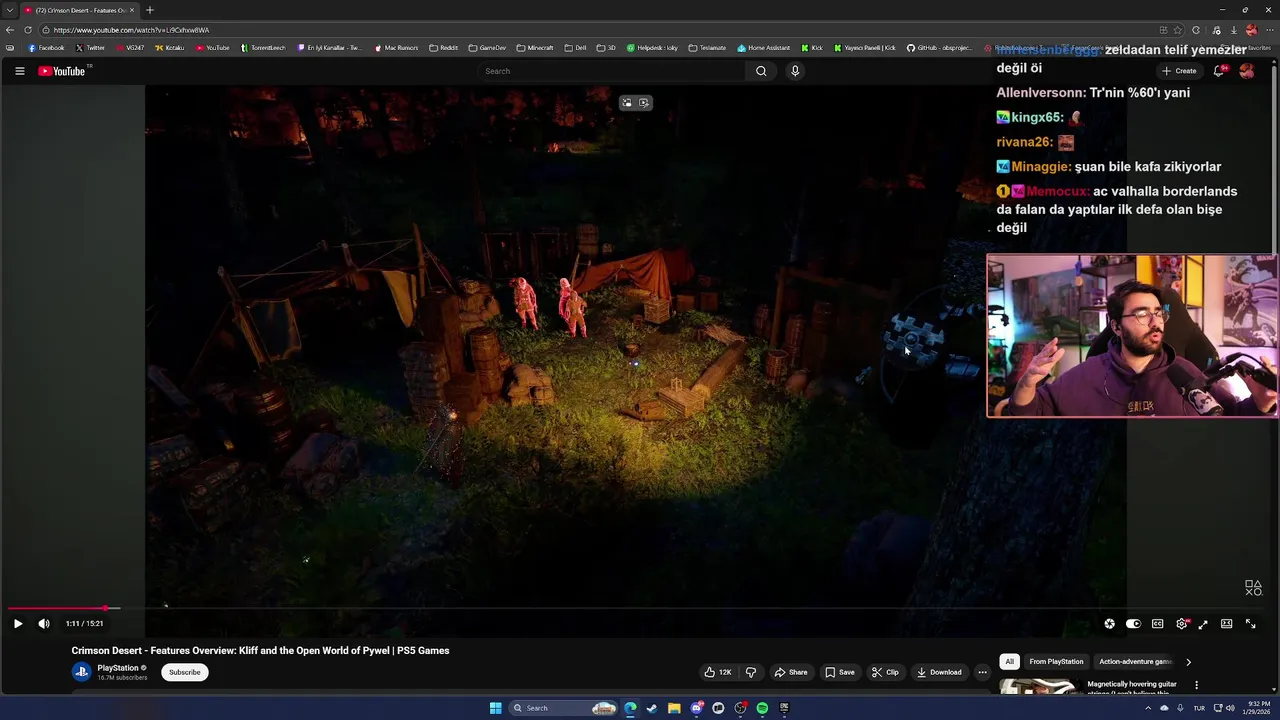This screenshot has height=720, width=1280.
Task: Open the Home Assistant bookmark
Action: coord(763,48)
